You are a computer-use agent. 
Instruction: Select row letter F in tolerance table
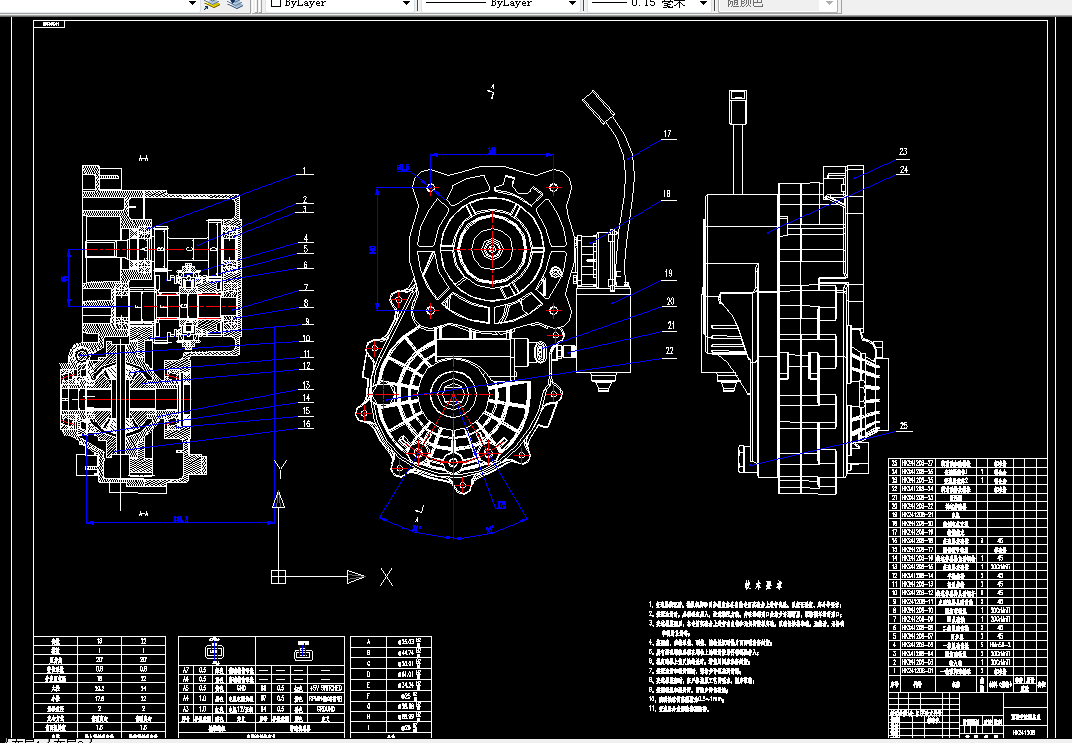(x=368, y=695)
